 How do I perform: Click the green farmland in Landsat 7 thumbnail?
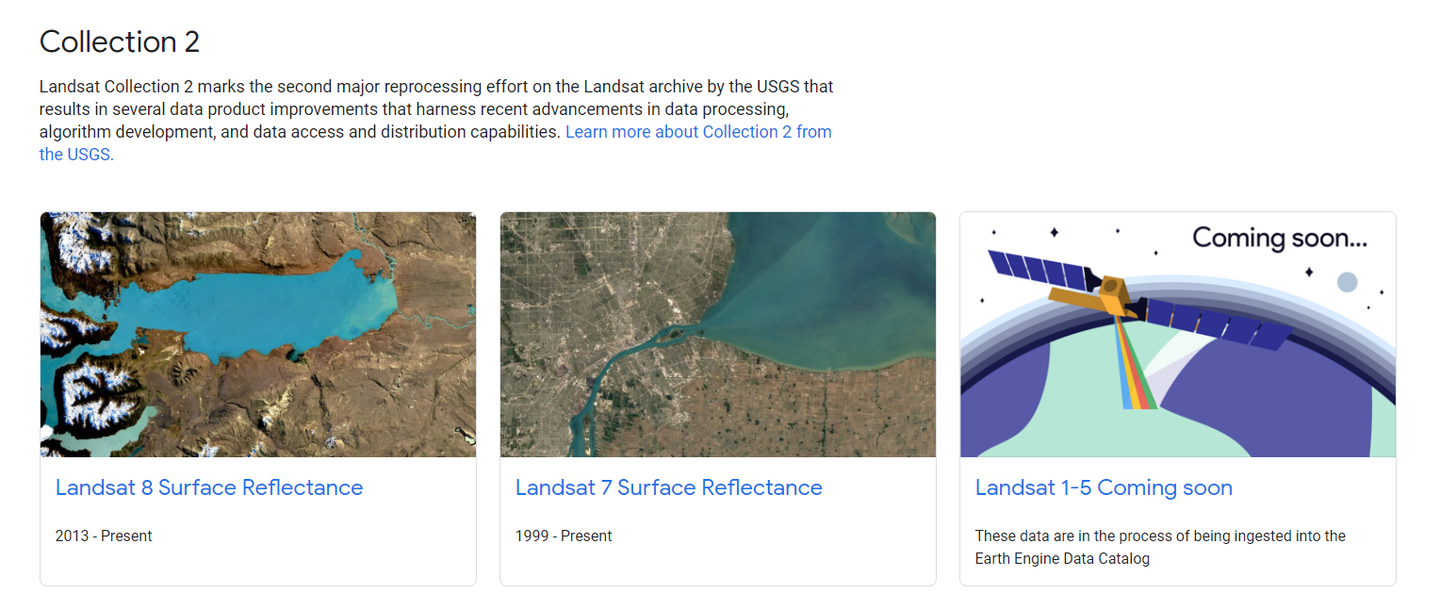[800, 420]
